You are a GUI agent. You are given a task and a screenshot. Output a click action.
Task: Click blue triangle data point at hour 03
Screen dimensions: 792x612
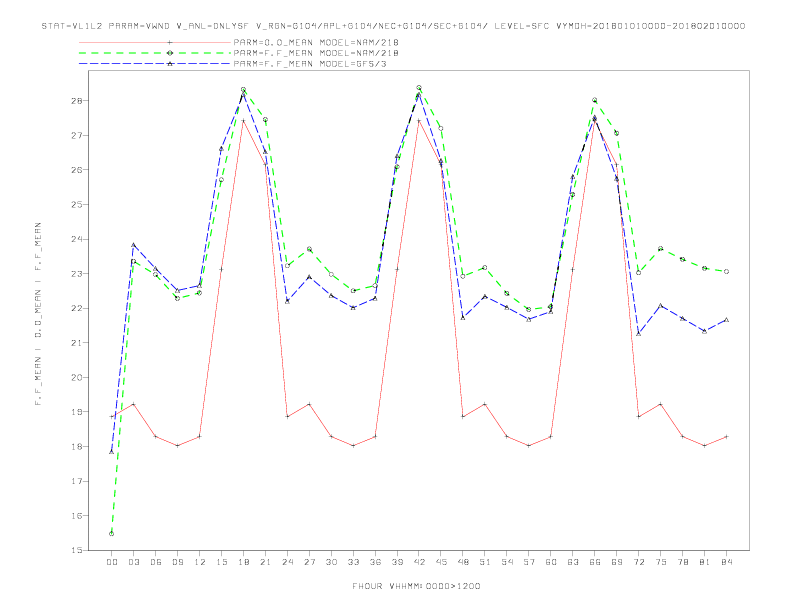click(x=133, y=245)
